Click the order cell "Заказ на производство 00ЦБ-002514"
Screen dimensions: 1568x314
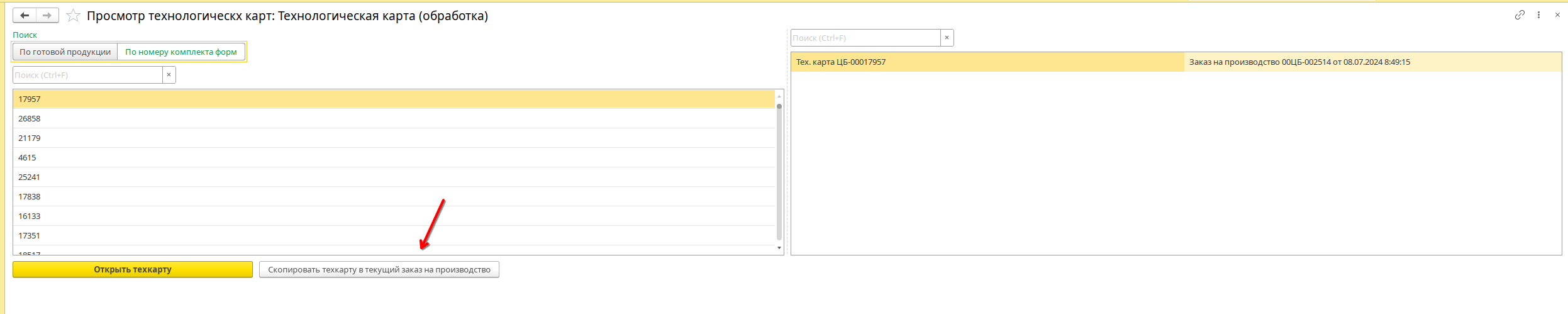(x=1299, y=62)
